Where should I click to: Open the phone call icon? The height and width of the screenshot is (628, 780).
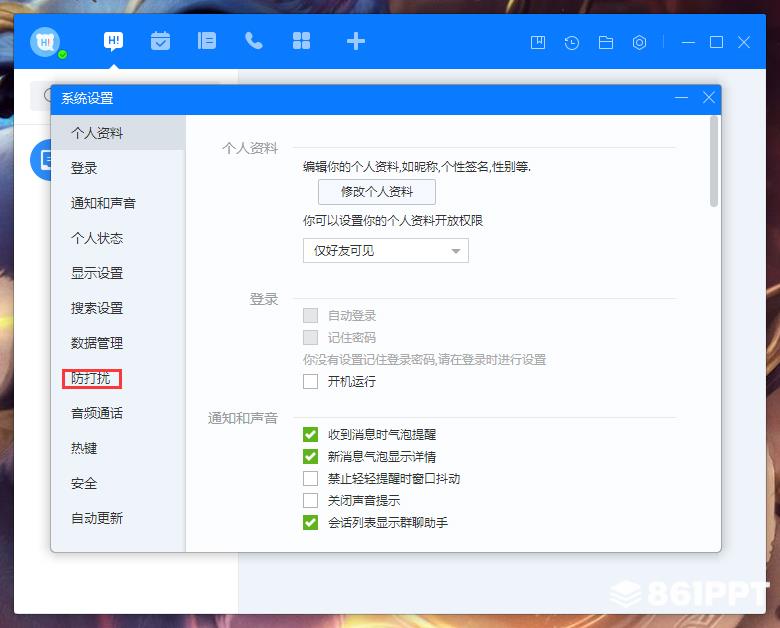tap(254, 41)
